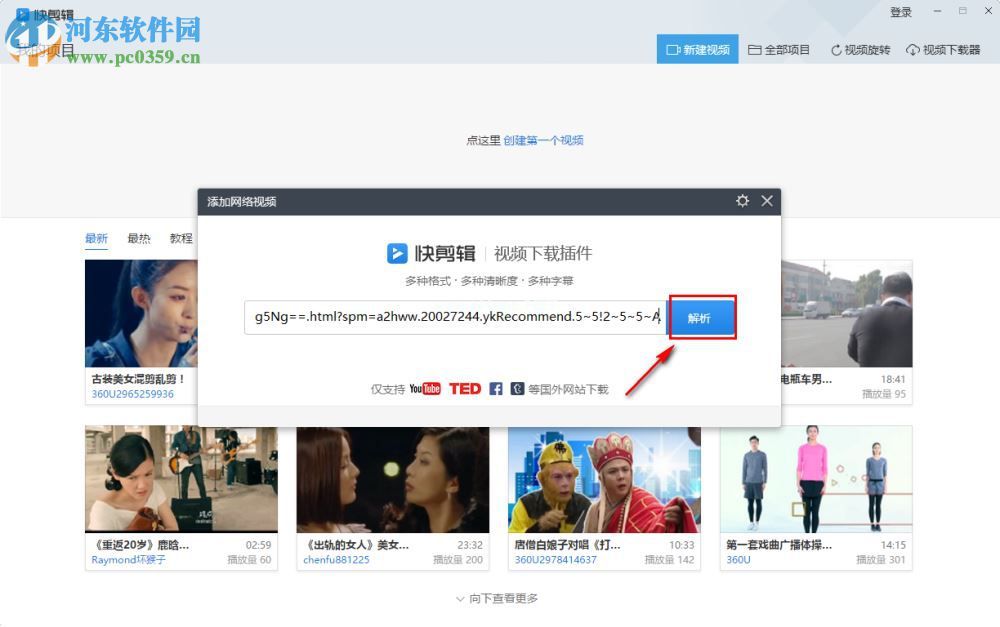Open 全部项目 in toolbar
Screen dimensions: 1000x627
pos(779,50)
